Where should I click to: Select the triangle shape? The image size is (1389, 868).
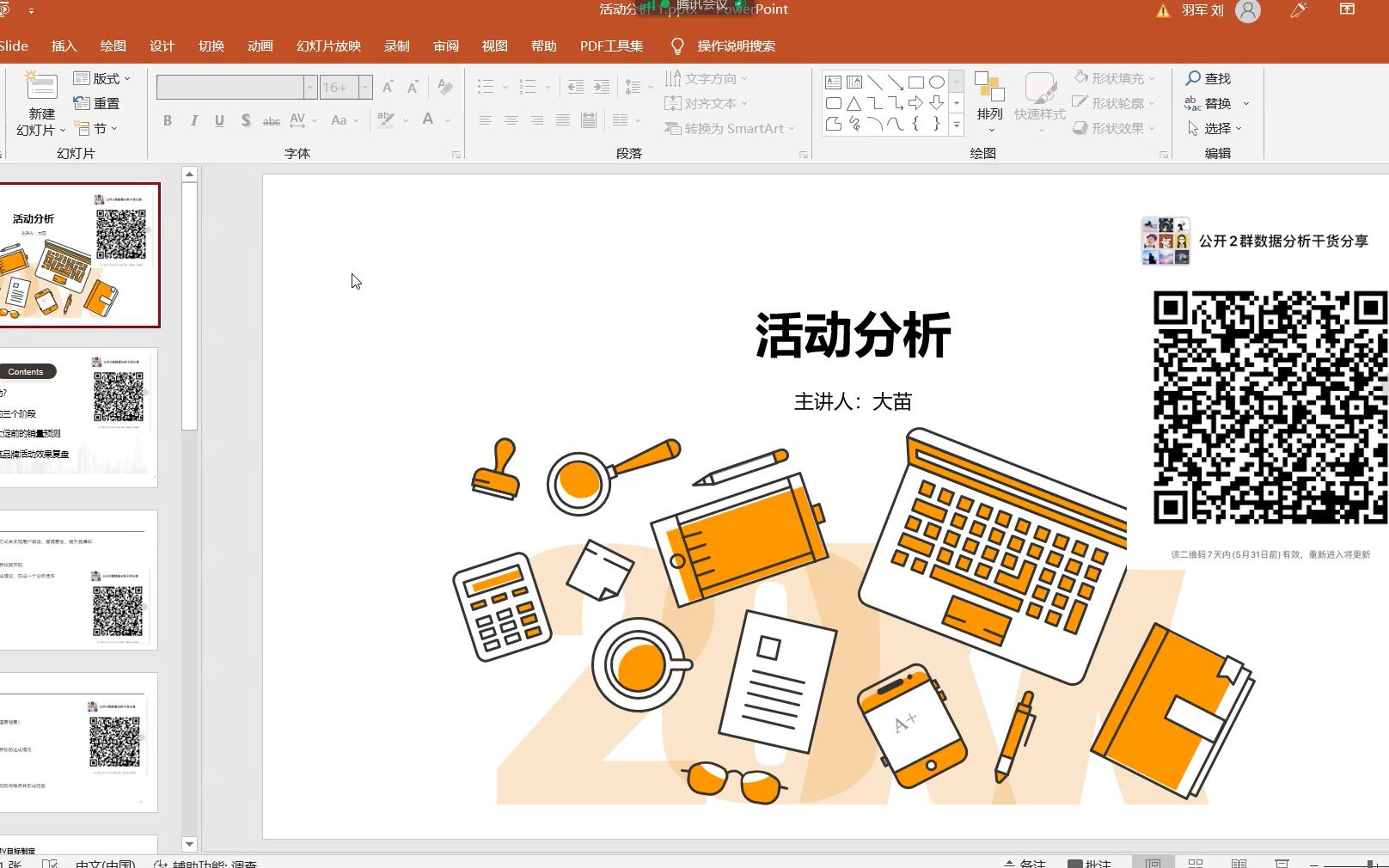[854, 103]
